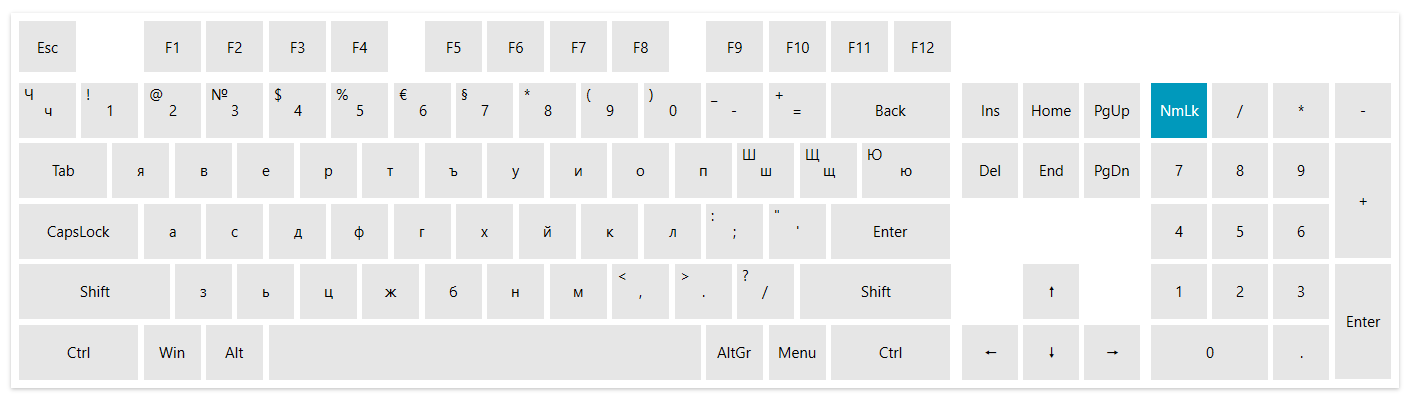Click the Tab key
The width and height of the screenshot is (1416, 404).
(x=63, y=171)
